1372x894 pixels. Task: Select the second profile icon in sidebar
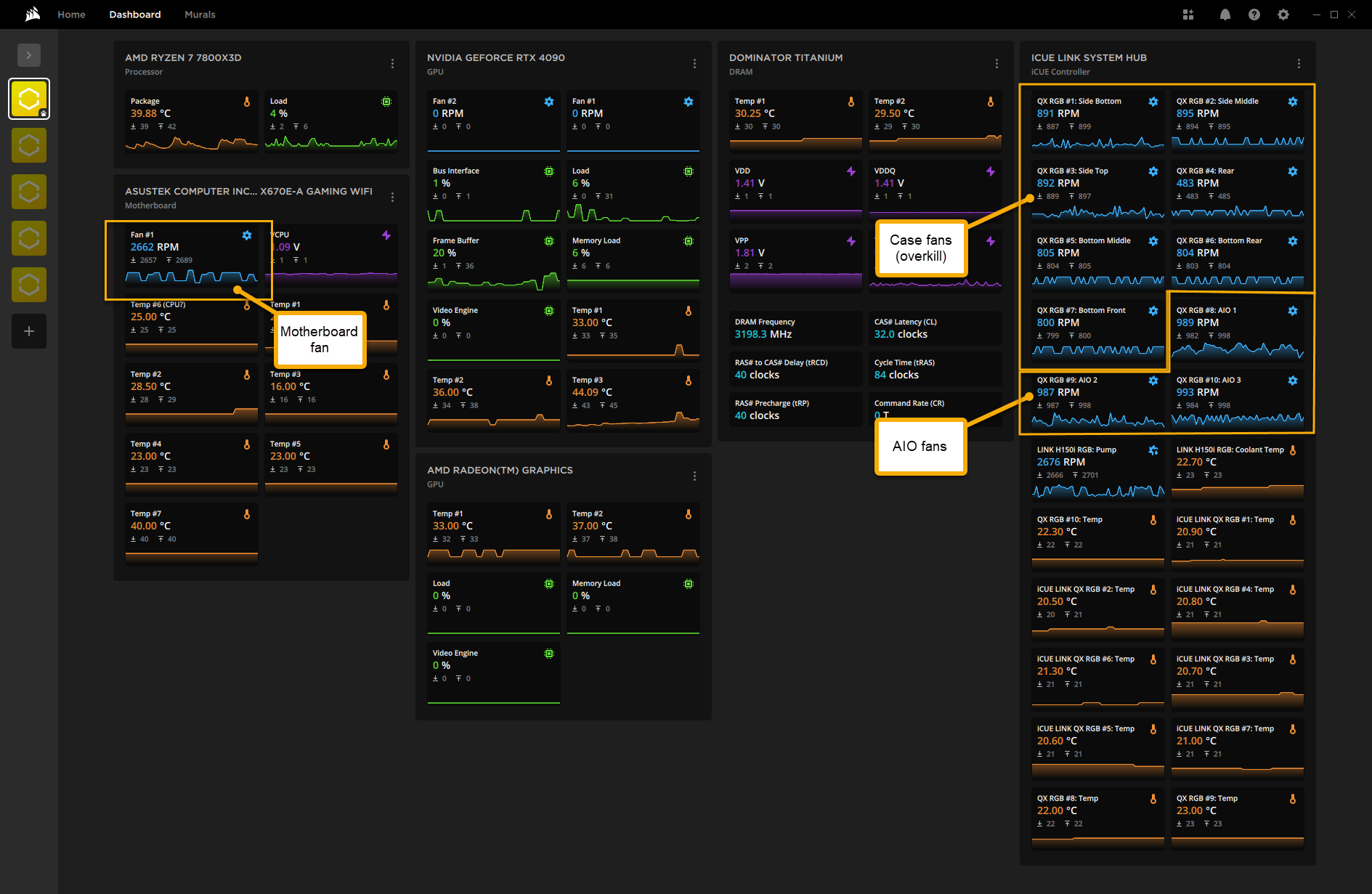[x=29, y=145]
